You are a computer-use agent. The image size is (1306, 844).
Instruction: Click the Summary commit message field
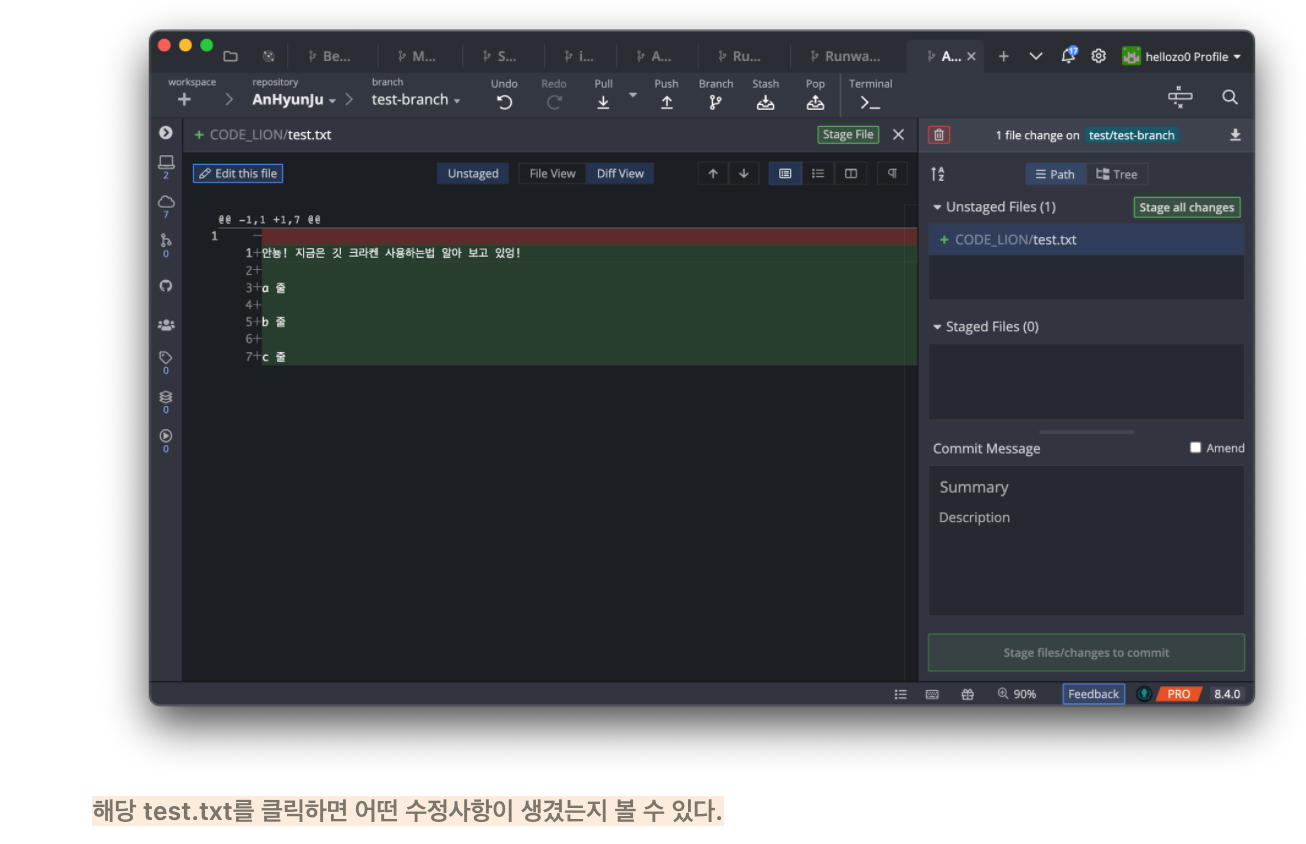click(1086, 487)
